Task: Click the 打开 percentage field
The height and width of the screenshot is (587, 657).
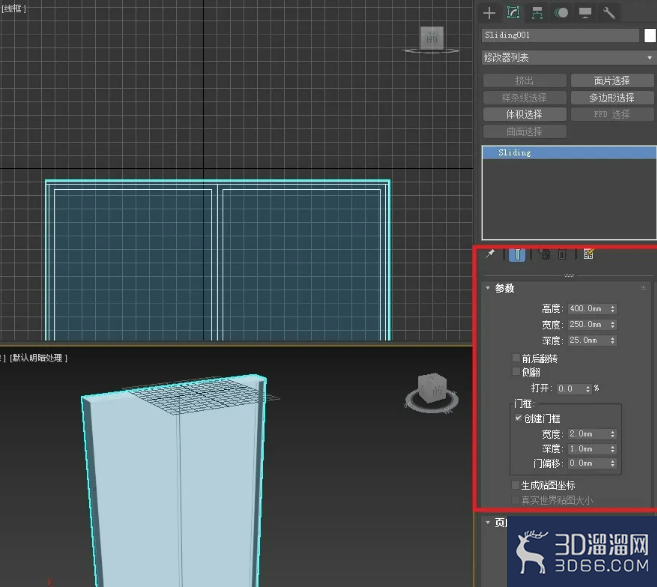Action: pyautogui.click(x=571, y=389)
